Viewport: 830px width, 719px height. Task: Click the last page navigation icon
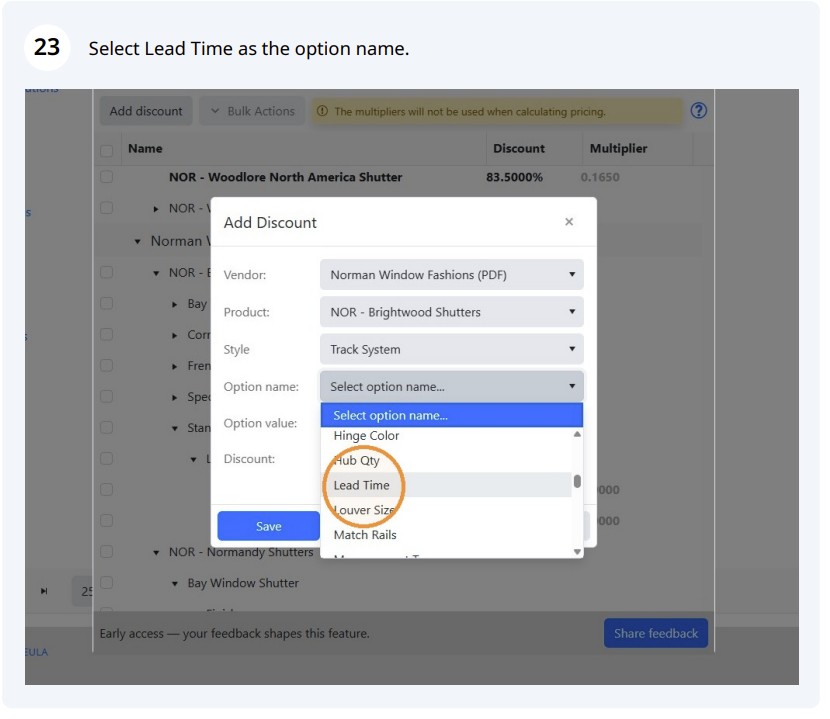tap(44, 591)
